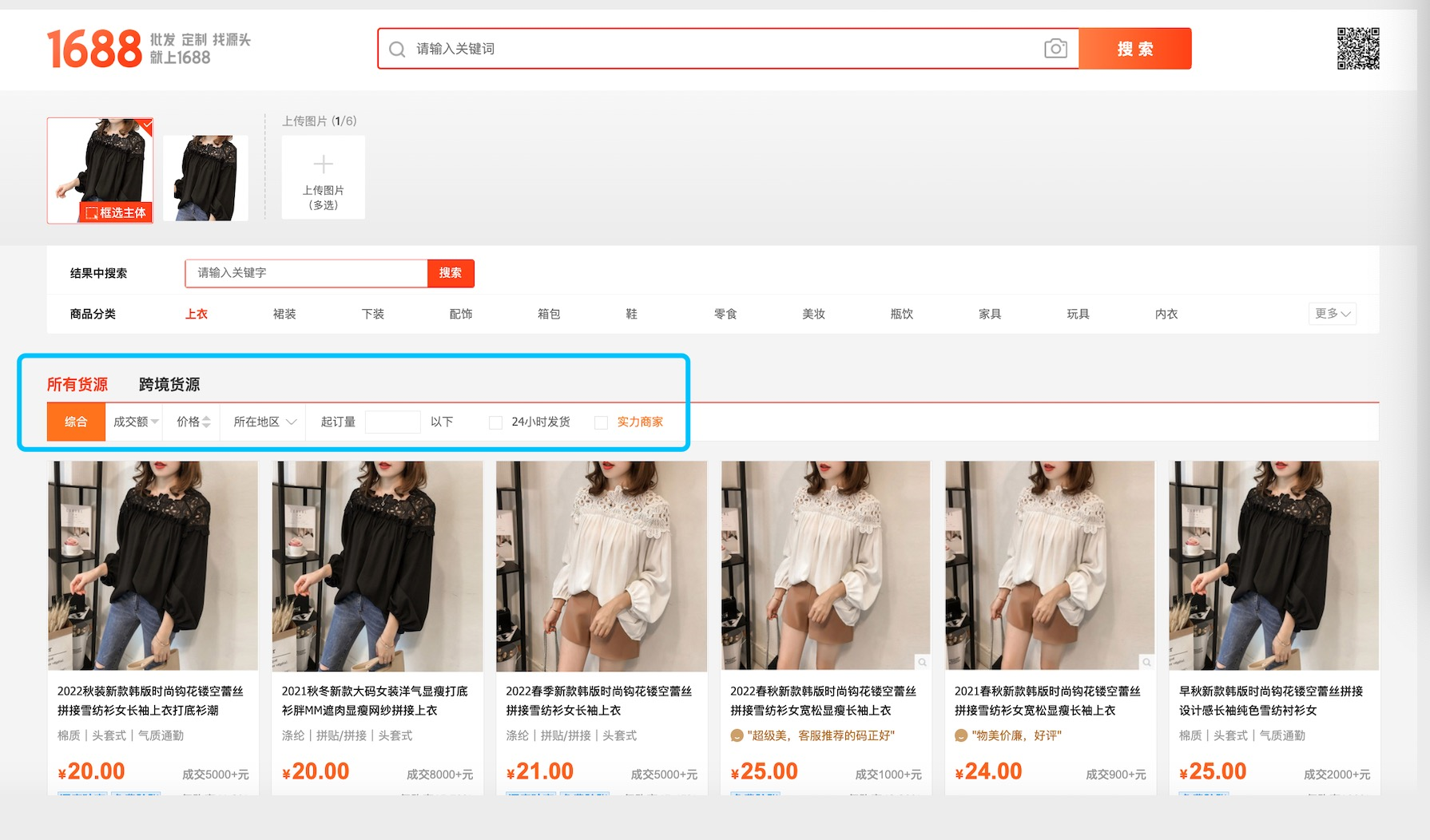Sort by 成交额 dropdown
The height and width of the screenshot is (840, 1430).
[x=136, y=422]
